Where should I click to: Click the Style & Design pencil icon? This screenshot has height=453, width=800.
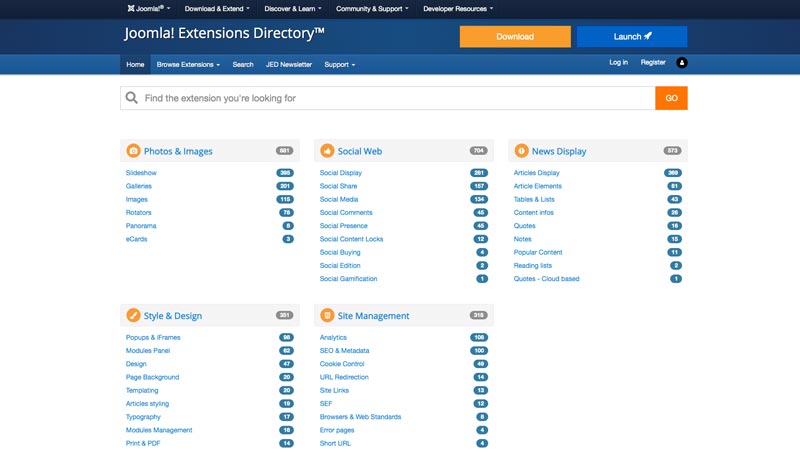133,315
